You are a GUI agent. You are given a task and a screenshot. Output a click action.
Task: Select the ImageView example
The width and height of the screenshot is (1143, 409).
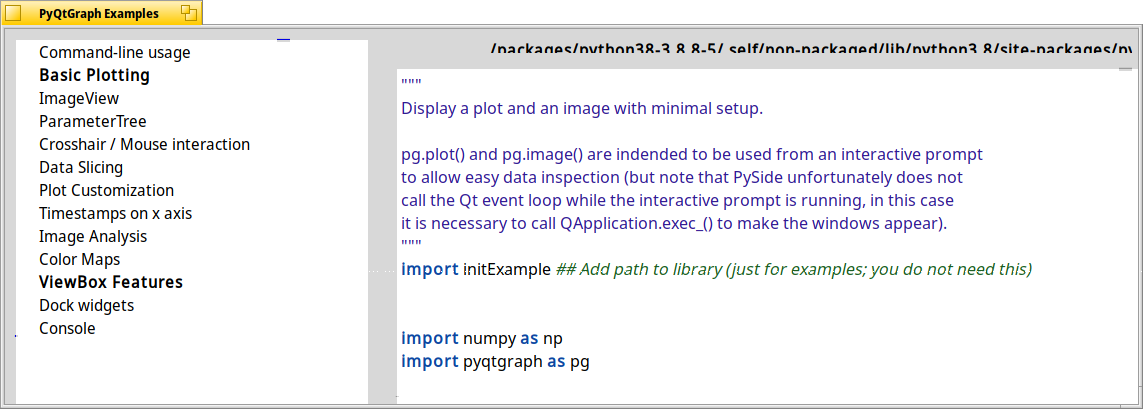coord(79,98)
